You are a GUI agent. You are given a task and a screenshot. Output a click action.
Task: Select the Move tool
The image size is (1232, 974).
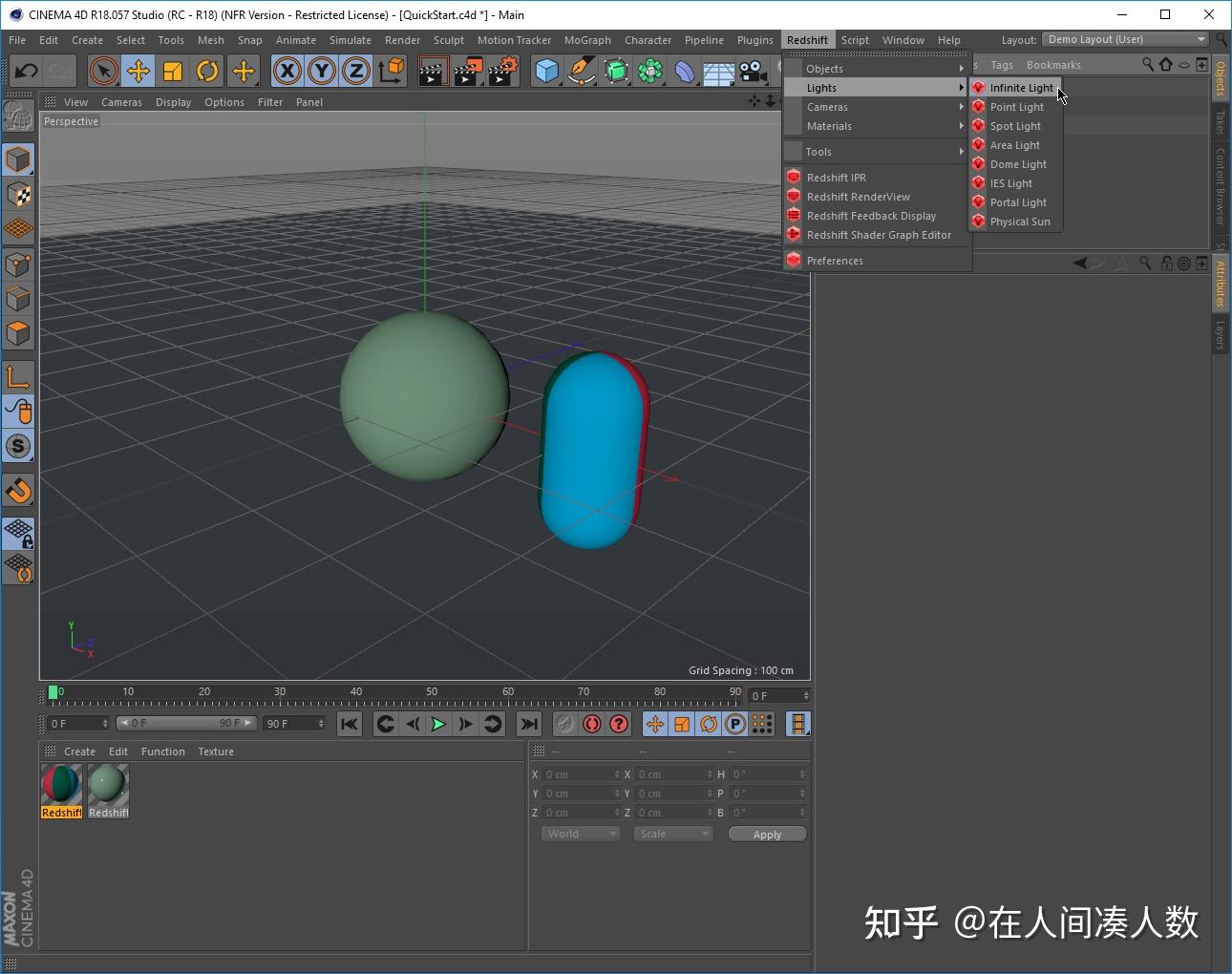138,71
